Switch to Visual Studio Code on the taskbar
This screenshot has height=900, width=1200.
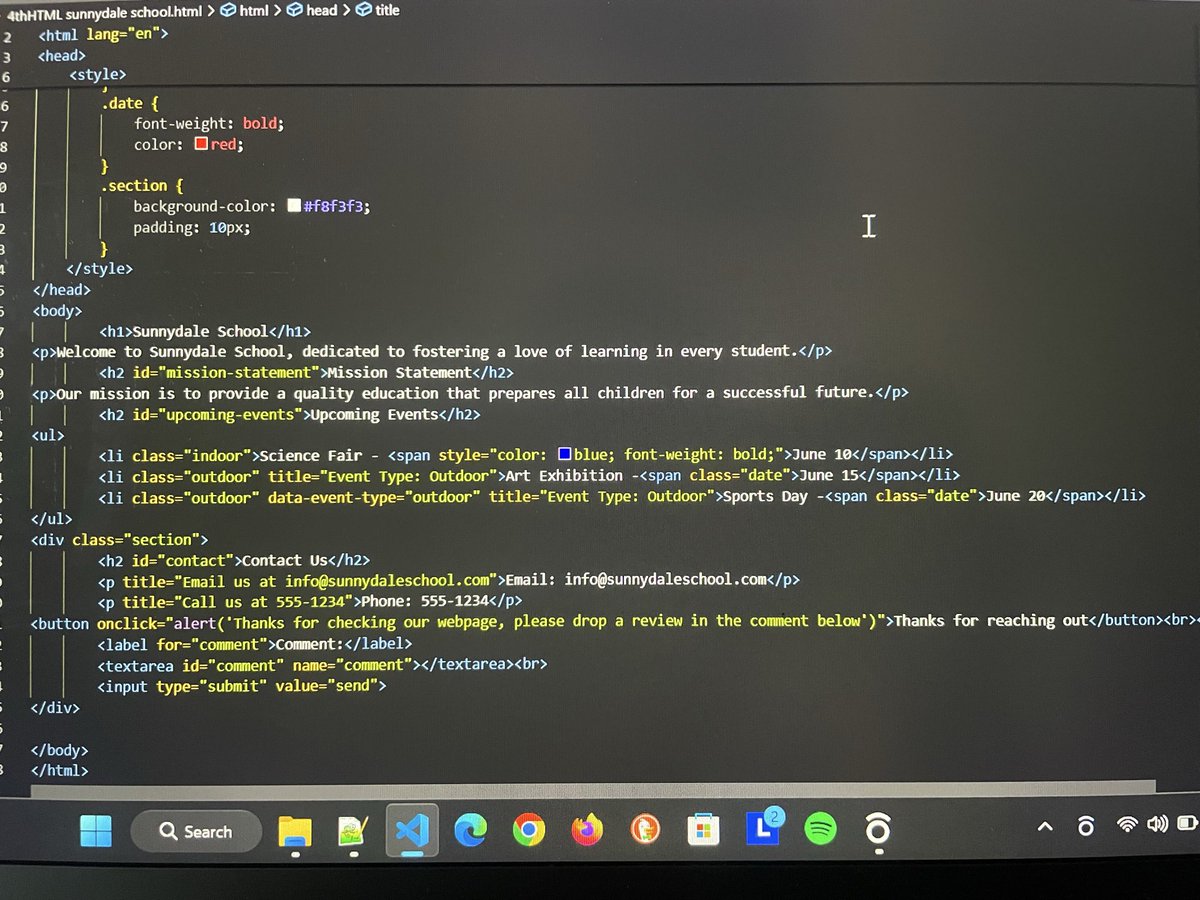[x=411, y=831]
